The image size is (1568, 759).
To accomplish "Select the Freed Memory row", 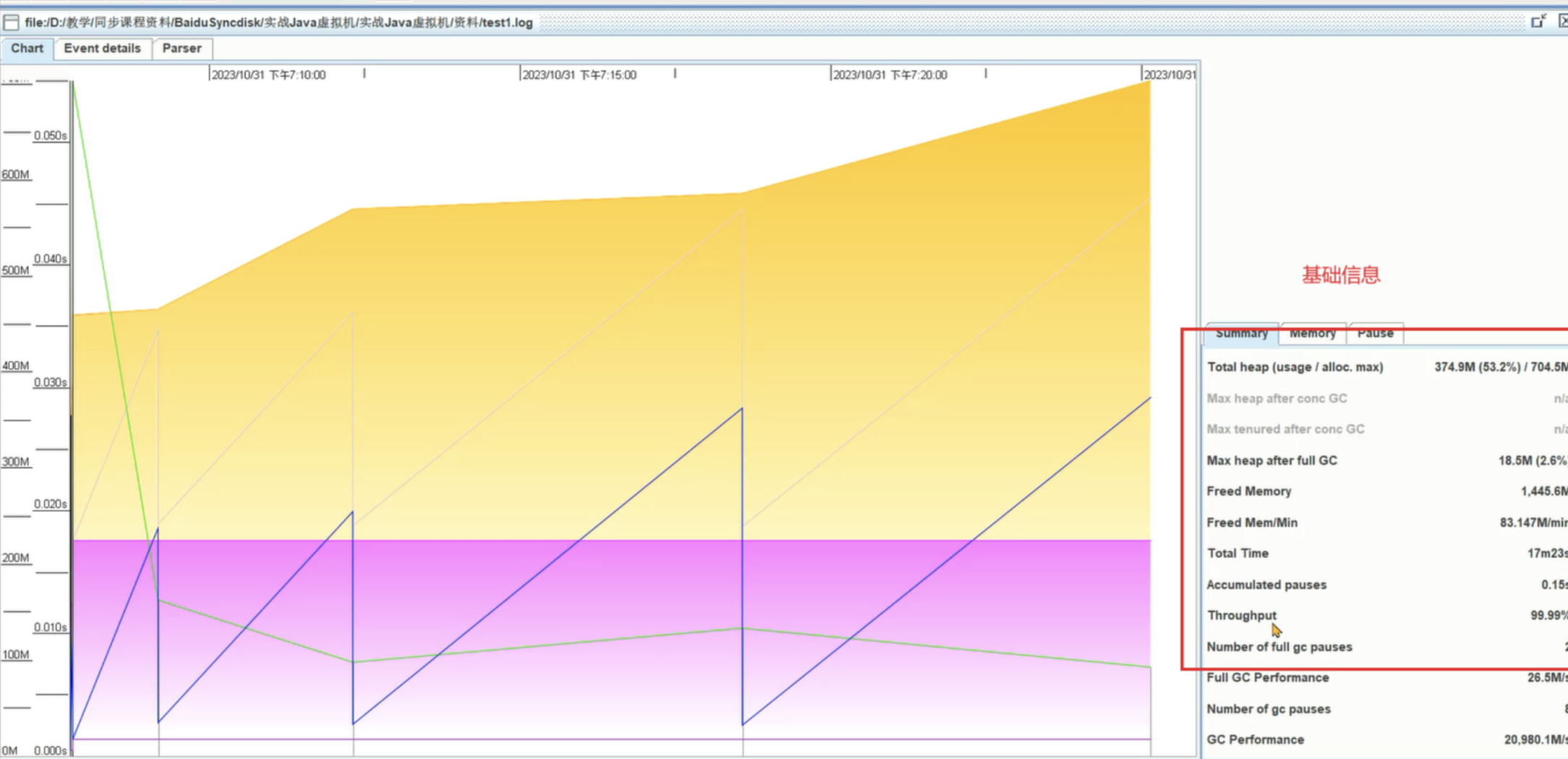I will (1387, 492).
